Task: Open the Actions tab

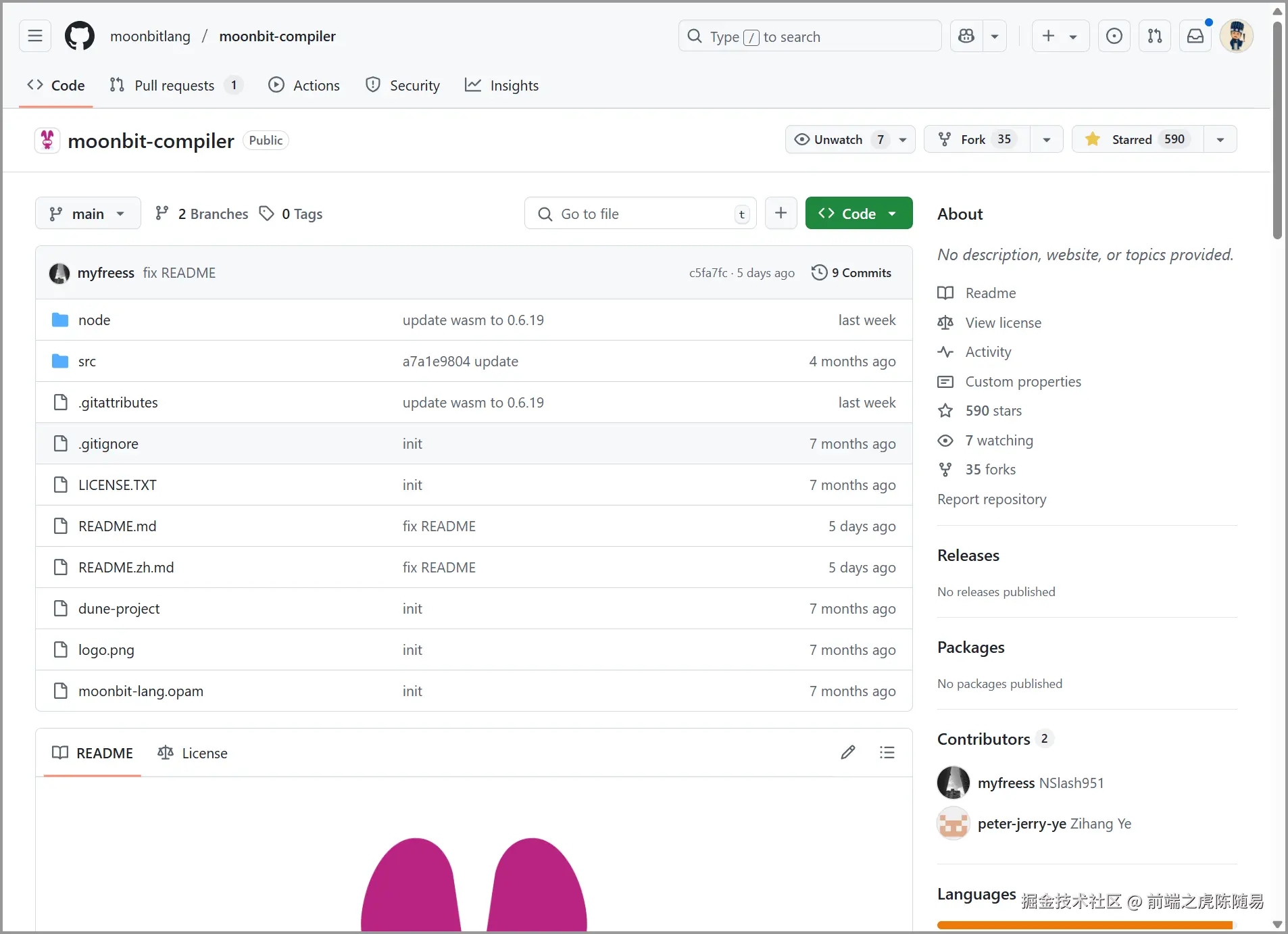Action: click(304, 85)
